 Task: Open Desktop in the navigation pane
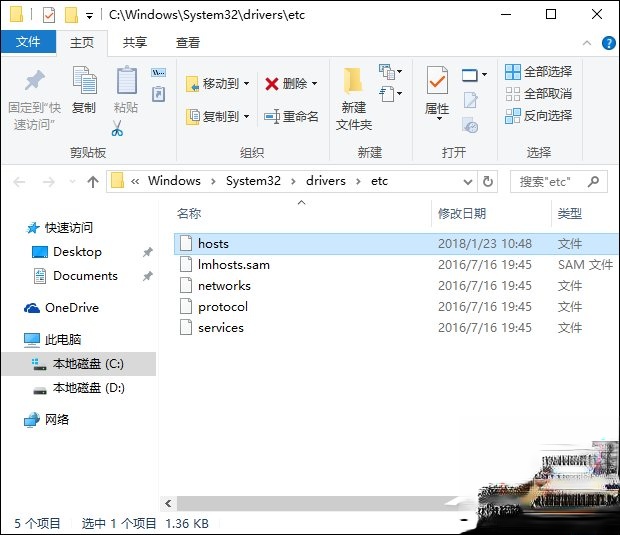click(x=67, y=252)
